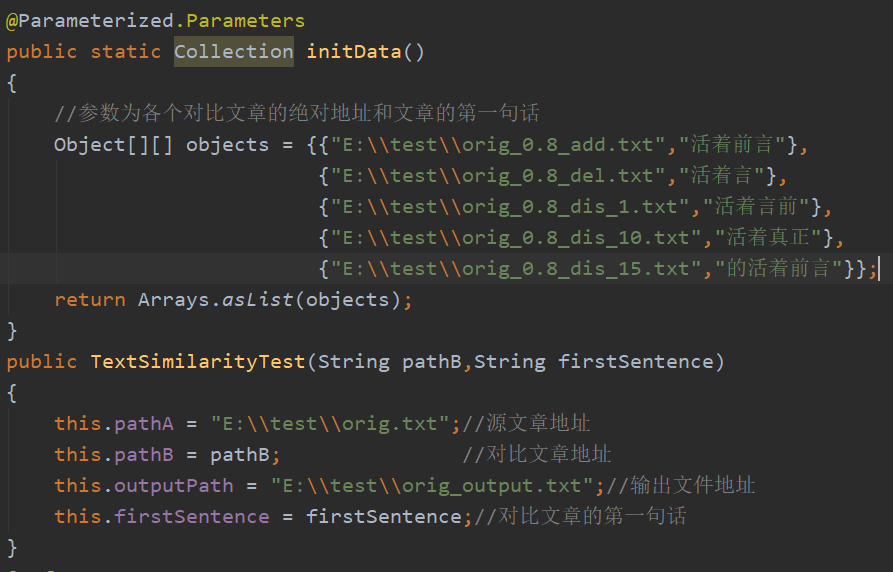Click the Chinese comment above the objects declaration

(297, 113)
